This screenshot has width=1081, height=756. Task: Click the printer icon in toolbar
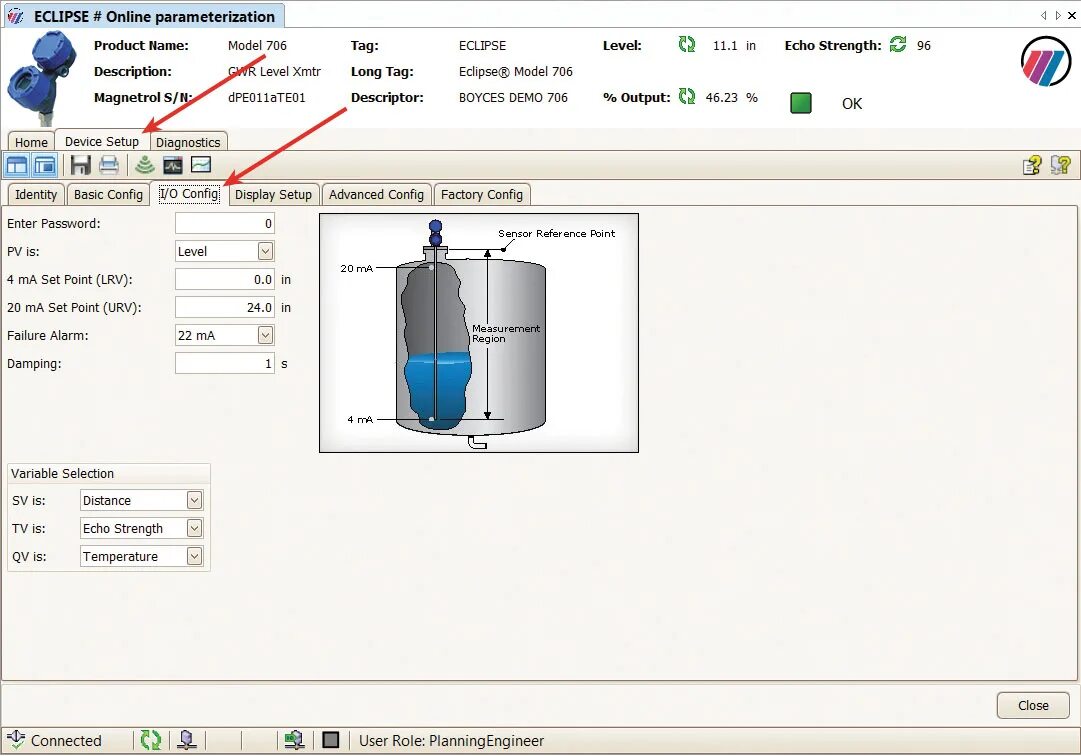pyautogui.click(x=109, y=165)
